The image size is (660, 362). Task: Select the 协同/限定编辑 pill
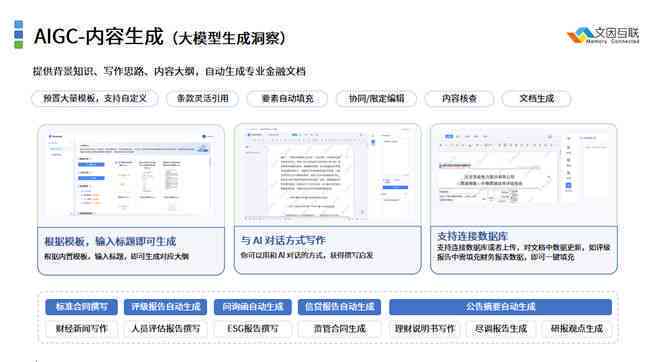pyautogui.click(x=376, y=98)
